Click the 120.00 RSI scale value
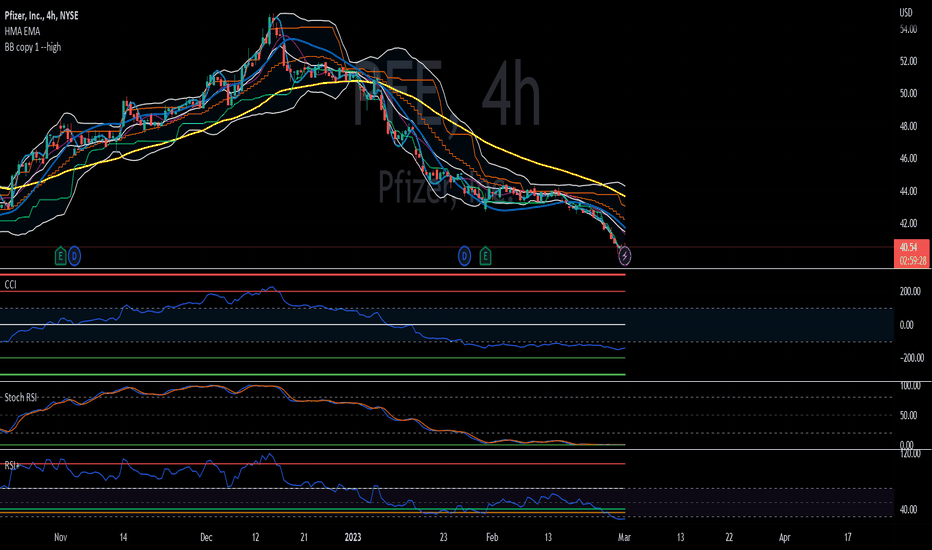This screenshot has width=932, height=550. pyautogui.click(x=910, y=454)
